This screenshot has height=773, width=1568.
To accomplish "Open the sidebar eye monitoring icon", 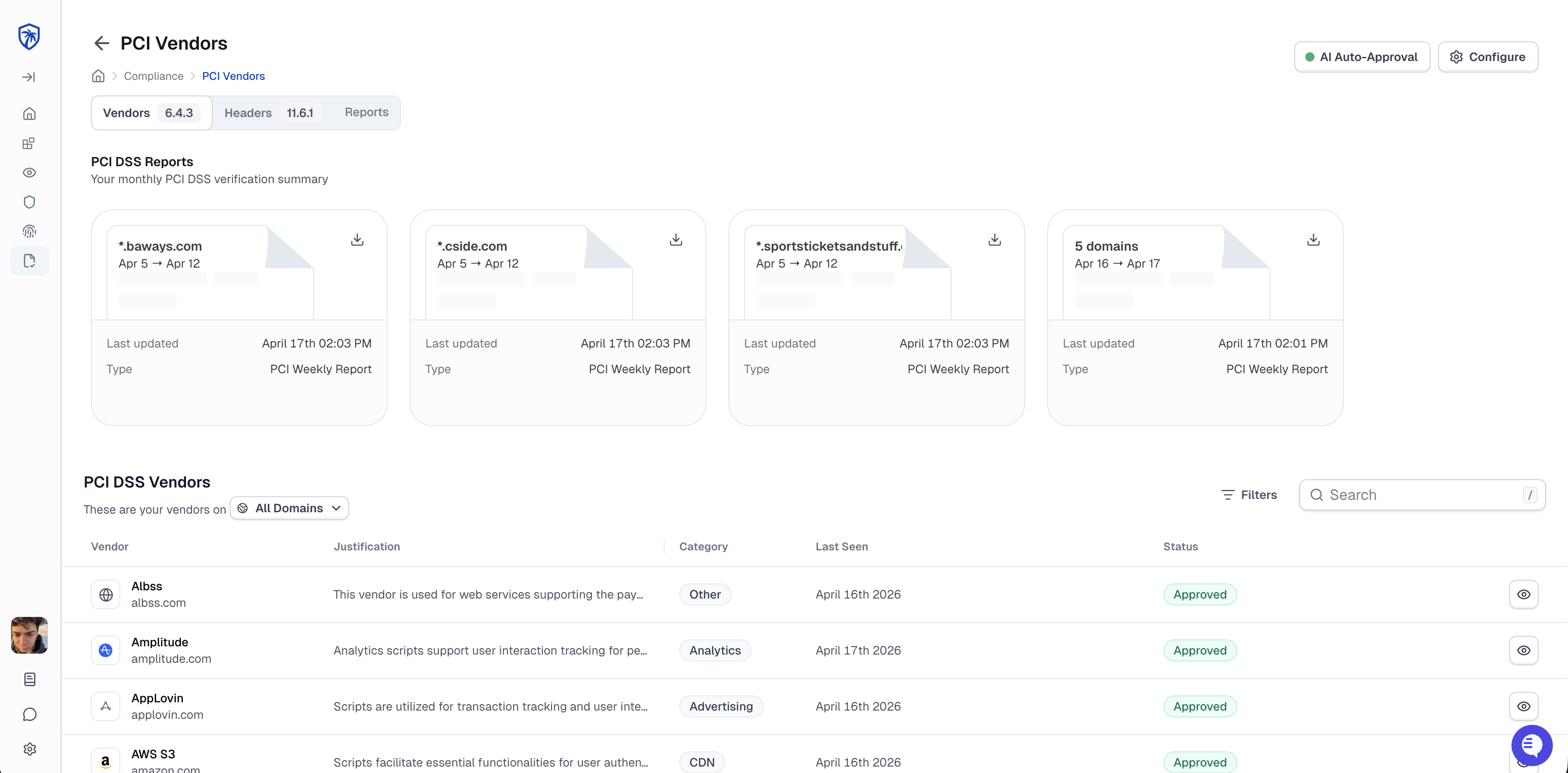I will 29,173.
